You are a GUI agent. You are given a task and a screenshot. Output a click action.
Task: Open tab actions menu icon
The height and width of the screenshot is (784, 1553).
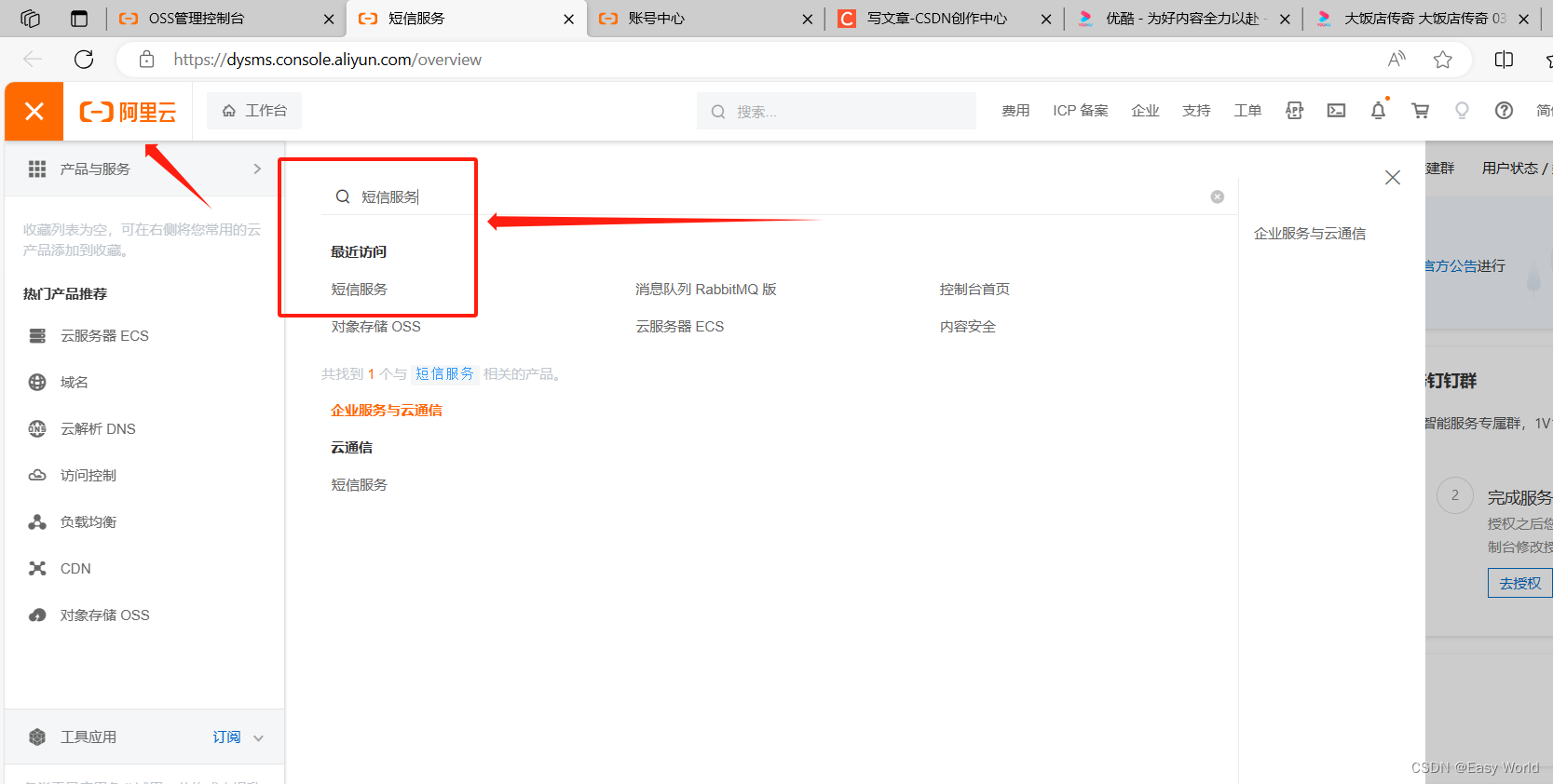click(x=79, y=19)
